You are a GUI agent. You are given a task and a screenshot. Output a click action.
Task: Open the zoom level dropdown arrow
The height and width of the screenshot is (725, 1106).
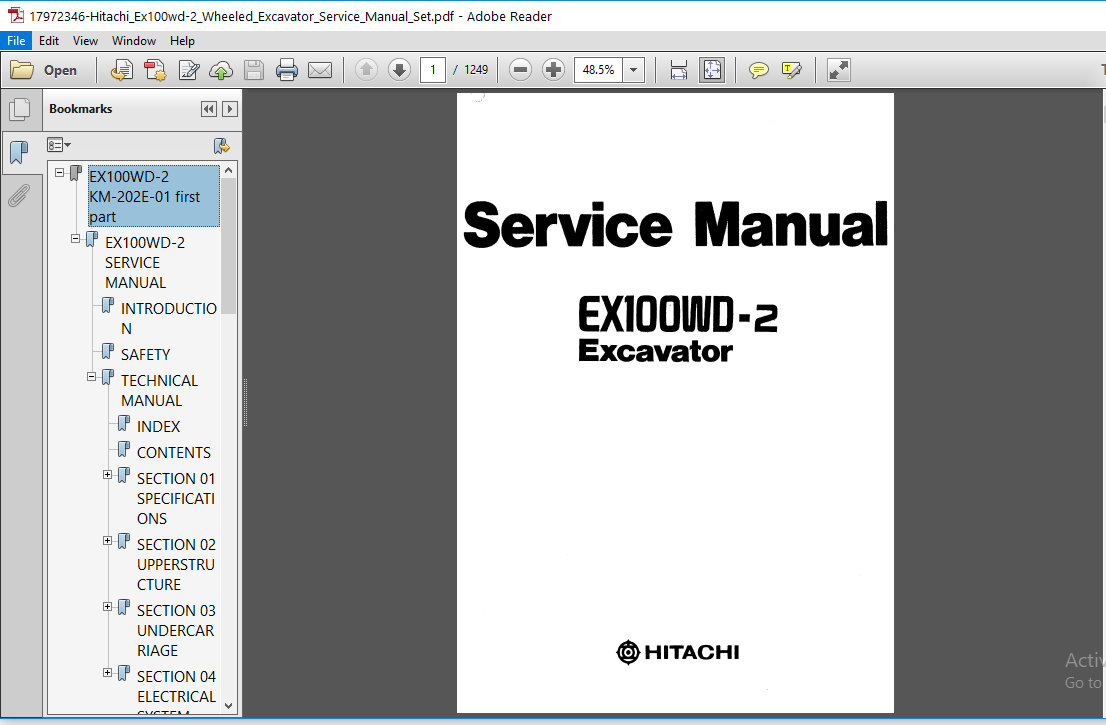[x=633, y=70]
